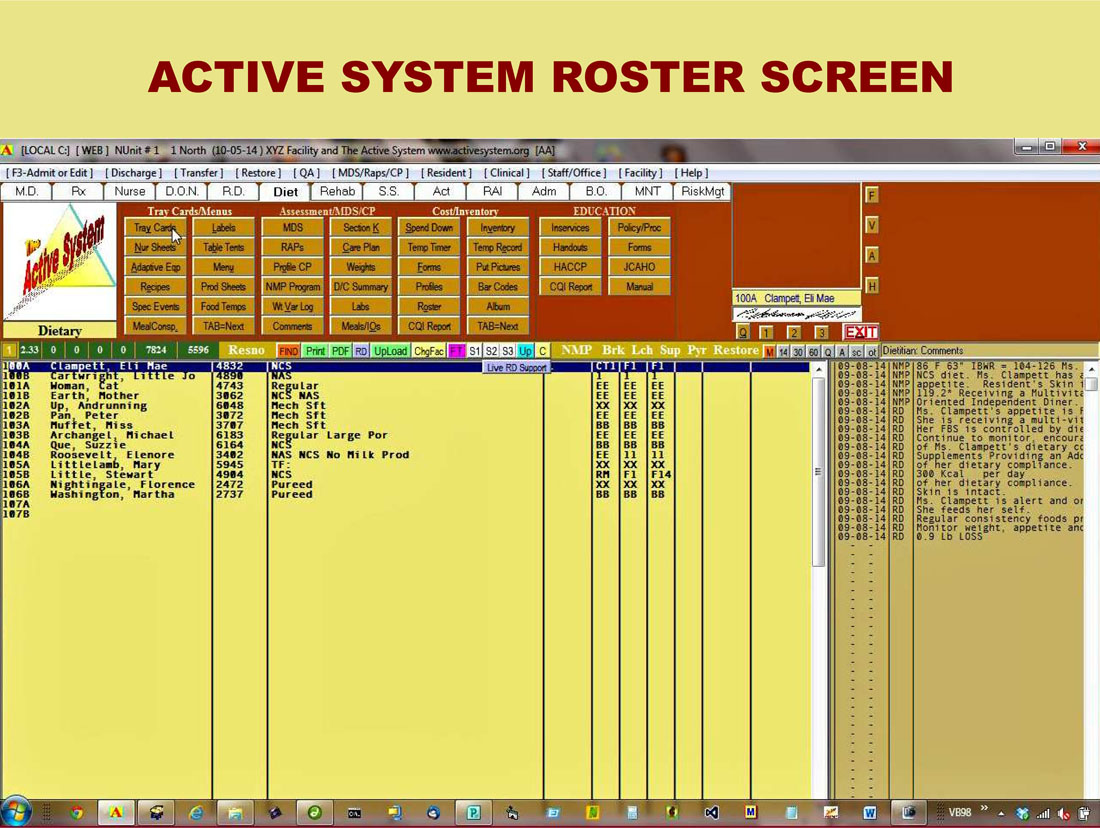Open the Clinical menu
Image resolution: width=1100 pixels, height=828 pixels.
coord(507,173)
